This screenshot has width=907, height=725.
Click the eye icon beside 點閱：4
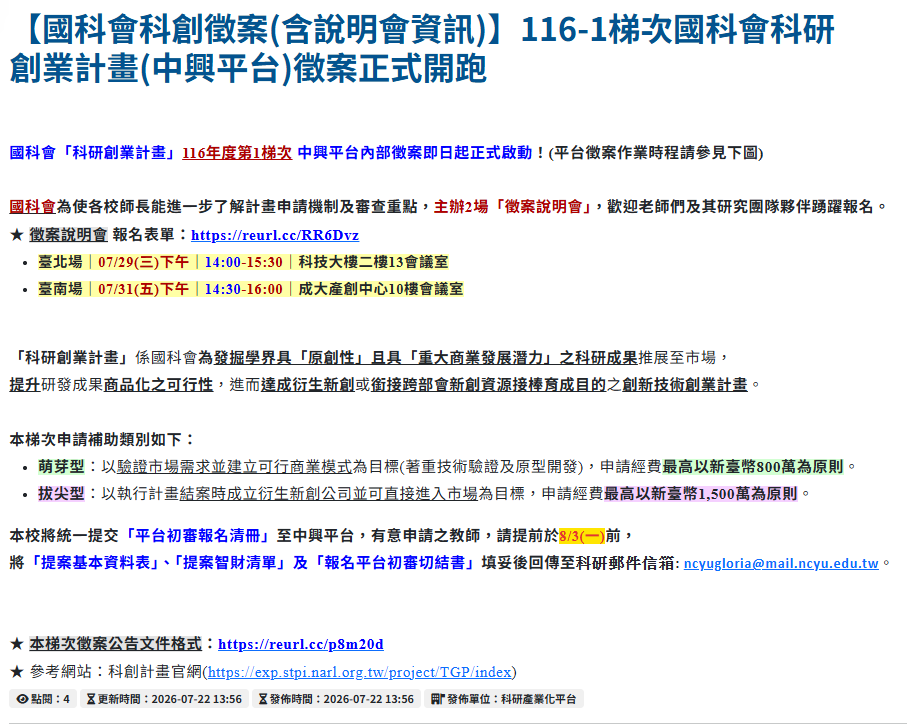(x=23, y=699)
